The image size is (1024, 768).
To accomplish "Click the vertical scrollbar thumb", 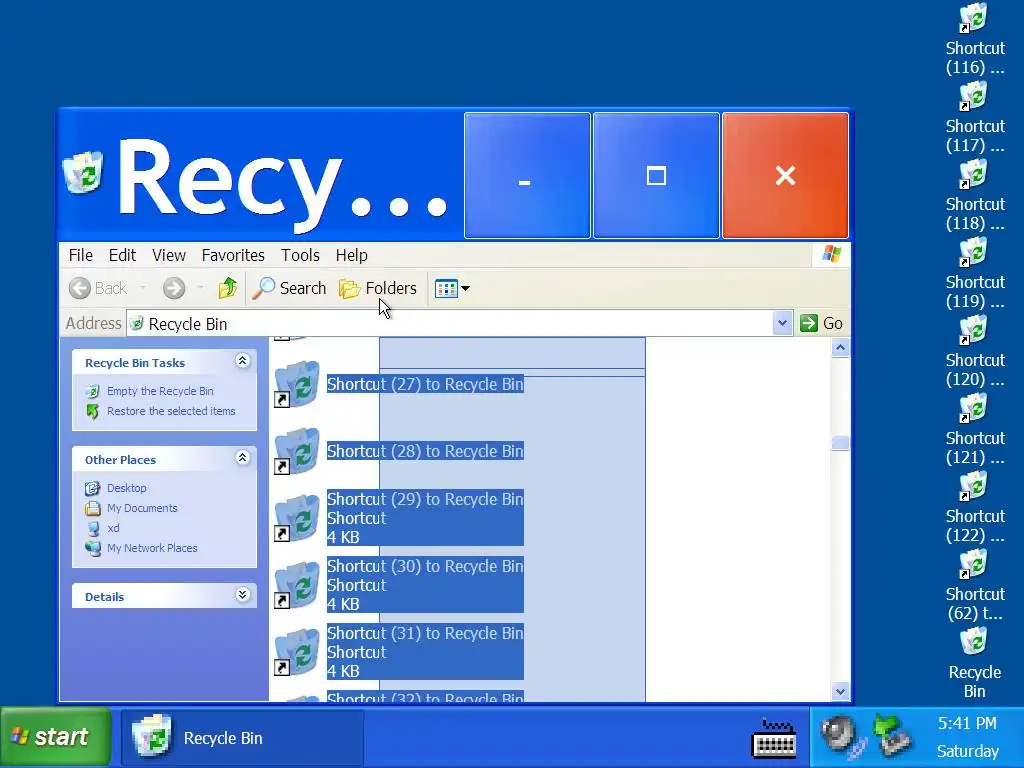I will (840, 443).
